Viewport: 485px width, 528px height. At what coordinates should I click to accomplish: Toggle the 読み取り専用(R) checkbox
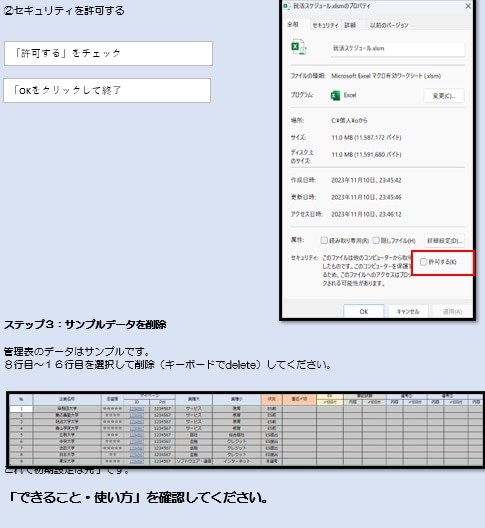pyautogui.click(x=324, y=240)
